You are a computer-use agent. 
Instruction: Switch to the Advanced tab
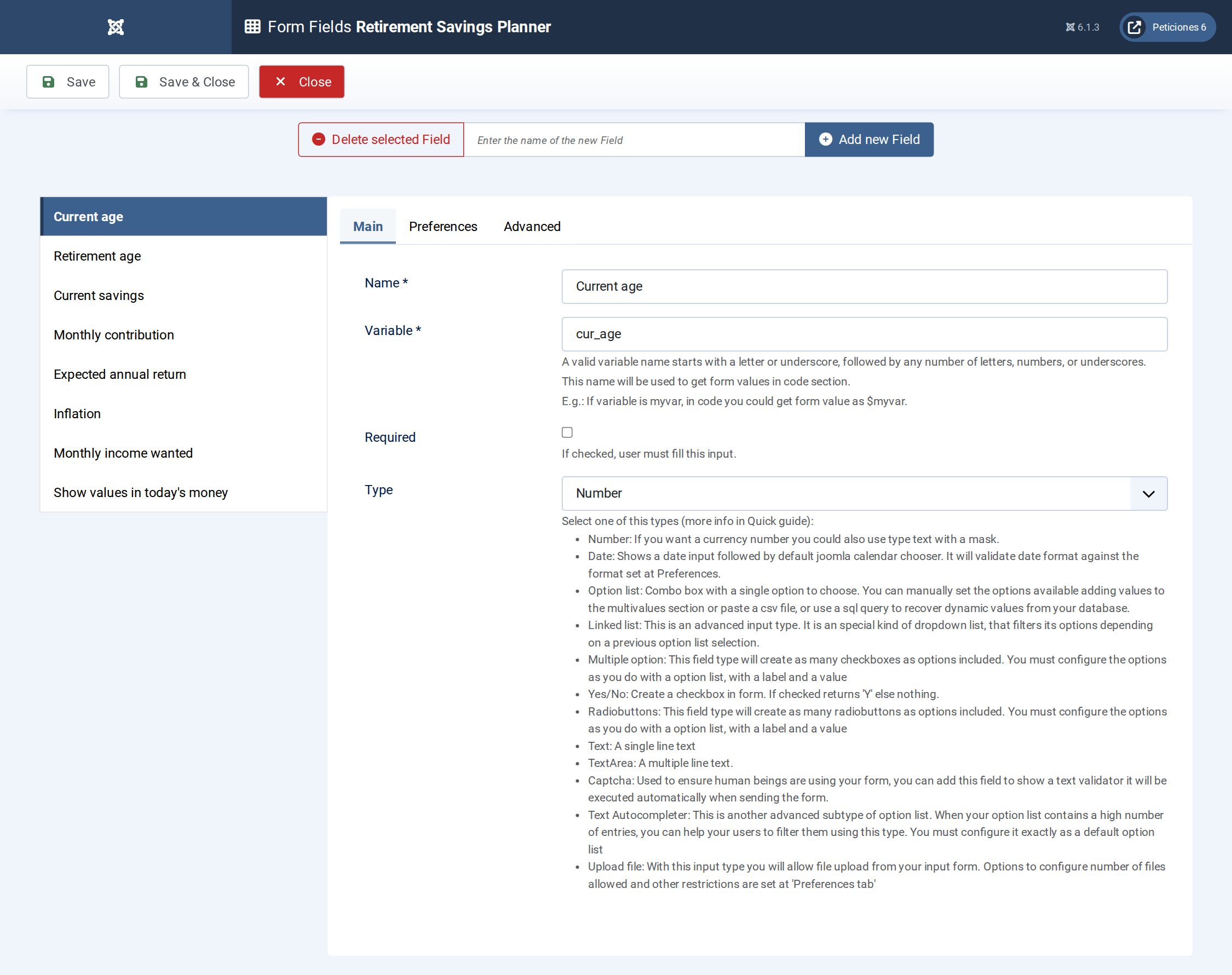532,226
